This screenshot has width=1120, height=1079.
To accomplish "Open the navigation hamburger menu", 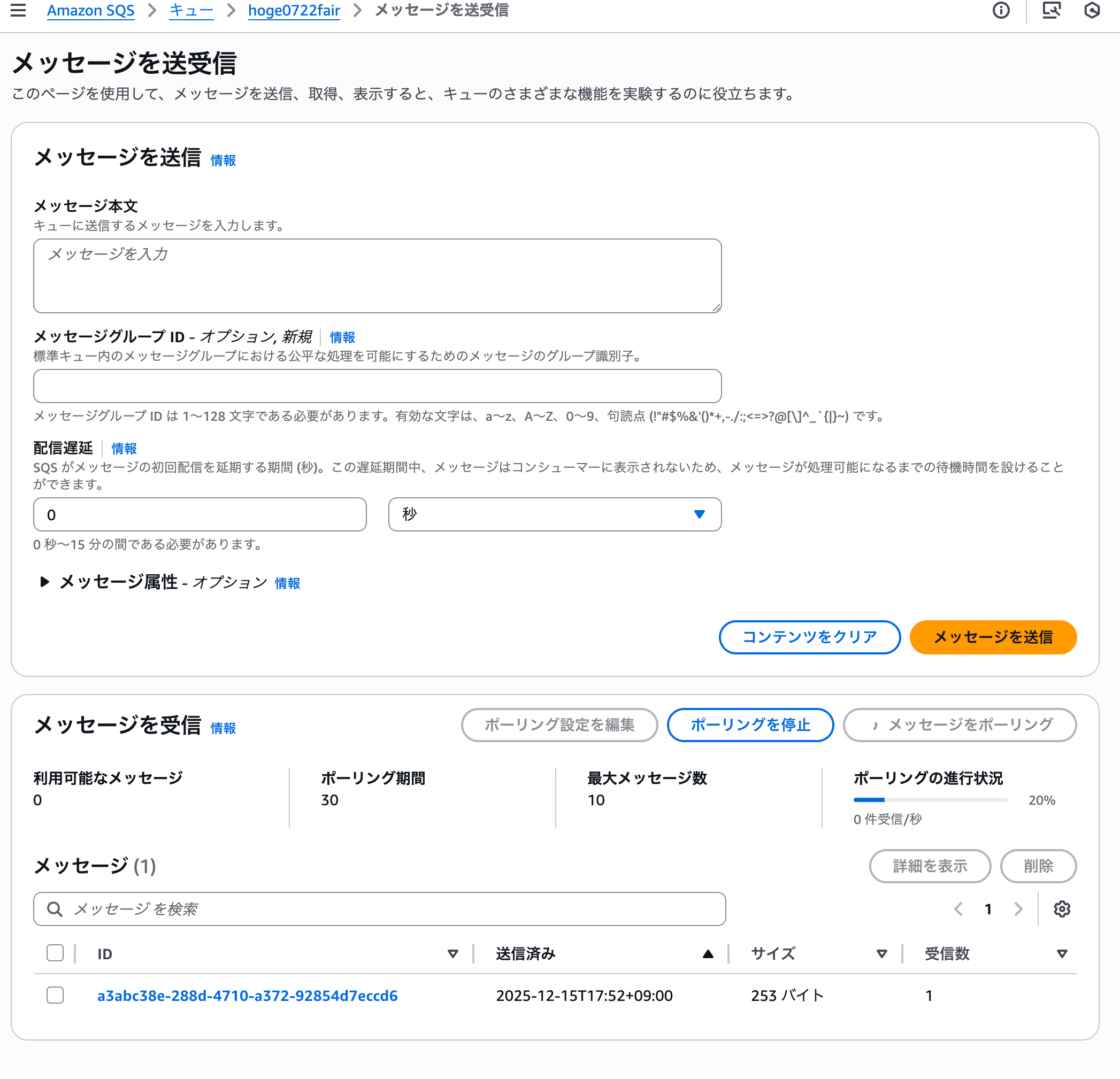I will pyautogui.click(x=19, y=10).
